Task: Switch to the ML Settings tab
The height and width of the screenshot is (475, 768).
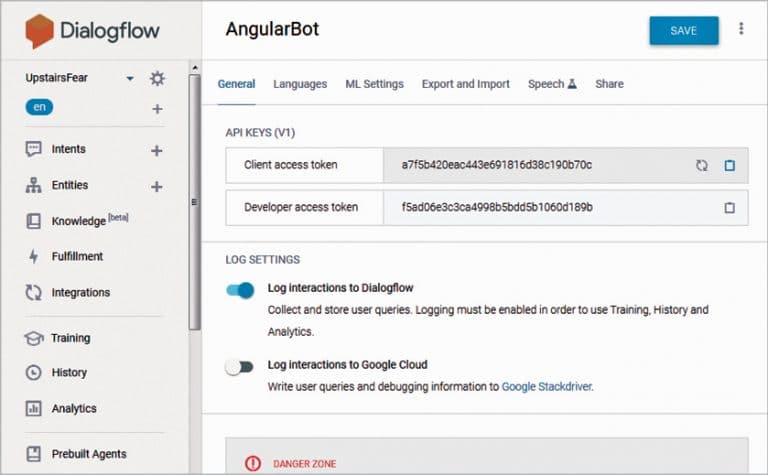Action: coord(374,84)
